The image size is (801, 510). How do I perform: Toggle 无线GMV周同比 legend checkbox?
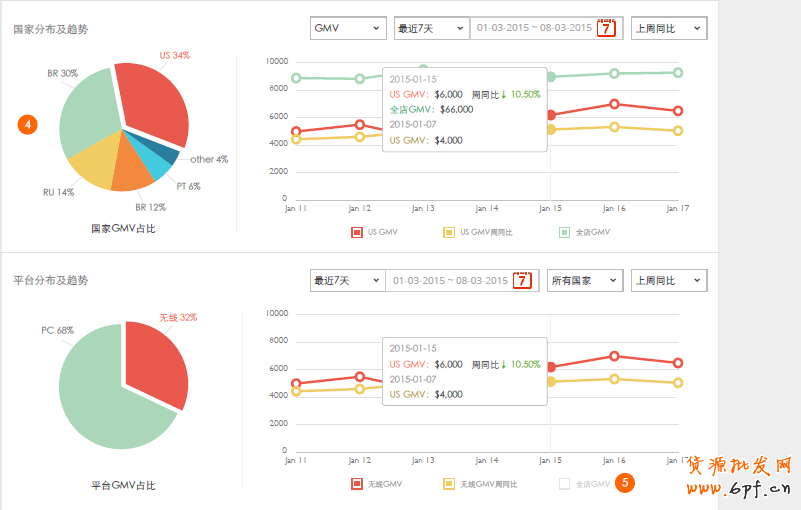(x=449, y=484)
